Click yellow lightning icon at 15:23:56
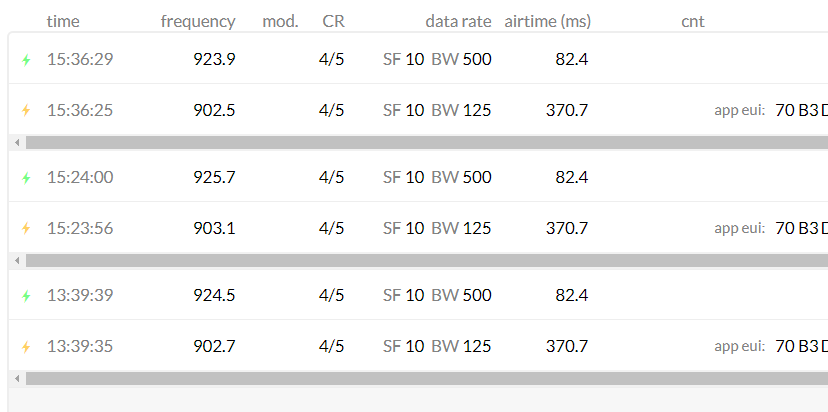 tap(26, 228)
